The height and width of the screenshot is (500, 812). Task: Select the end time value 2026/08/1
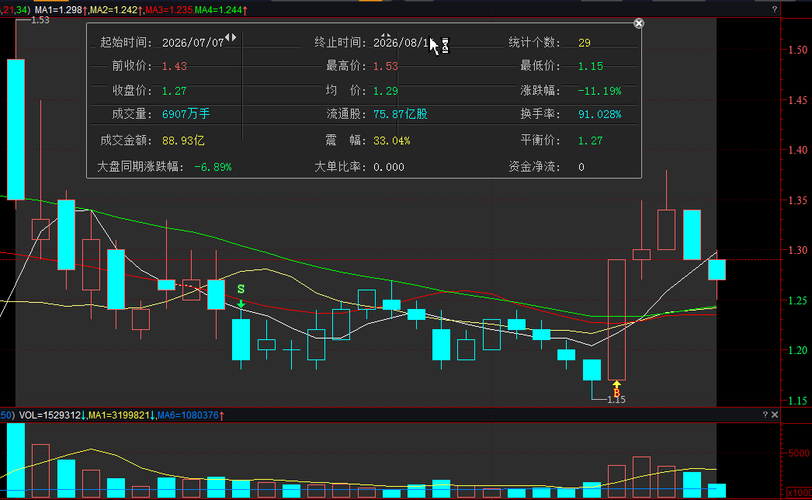(401, 43)
